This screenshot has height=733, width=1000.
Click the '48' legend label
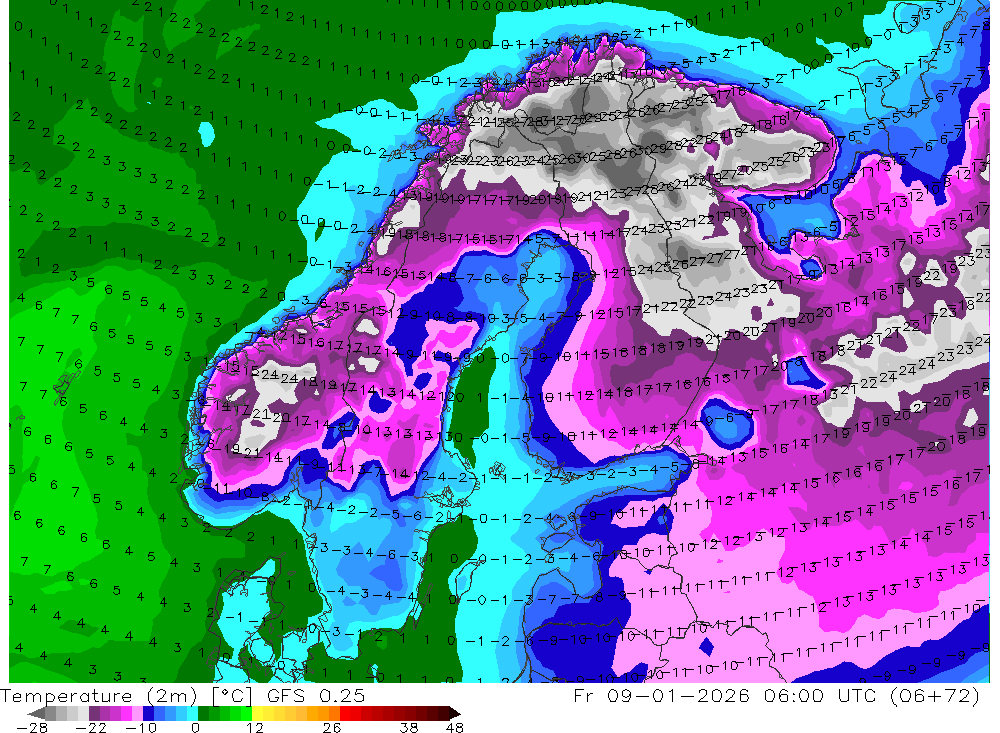[455, 727]
